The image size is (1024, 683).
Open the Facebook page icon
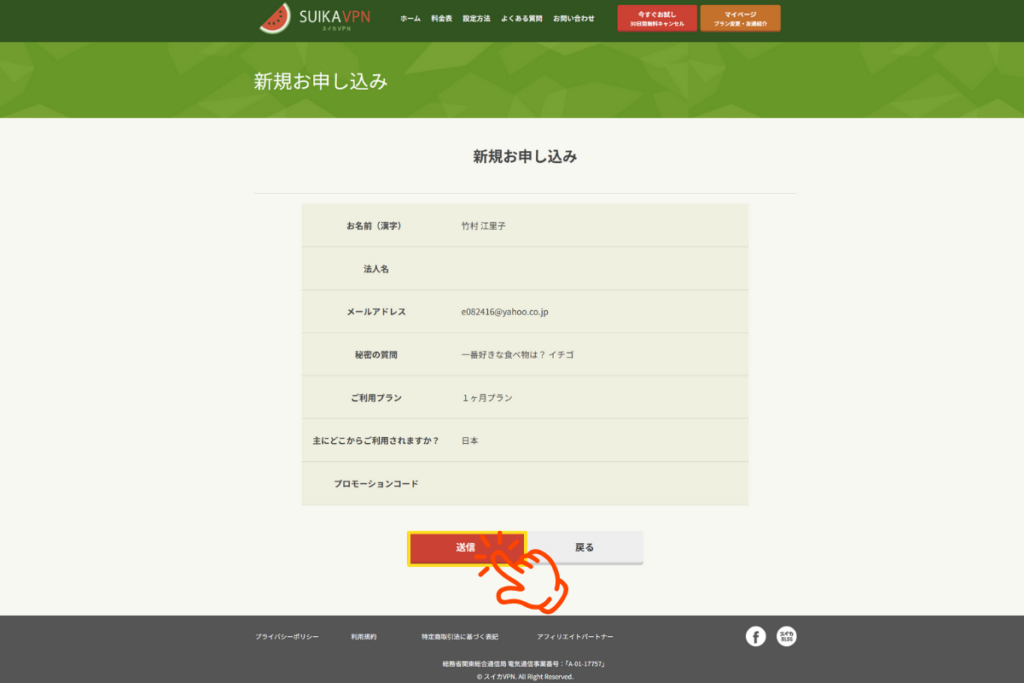point(756,636)
